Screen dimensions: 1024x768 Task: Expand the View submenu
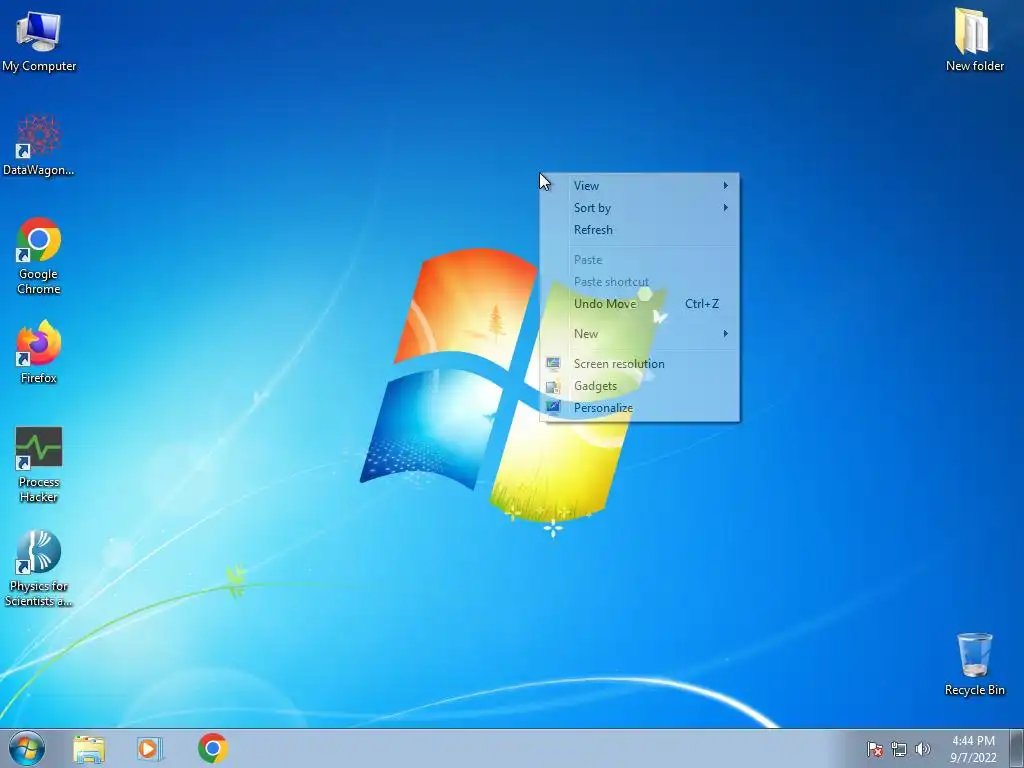639,185
